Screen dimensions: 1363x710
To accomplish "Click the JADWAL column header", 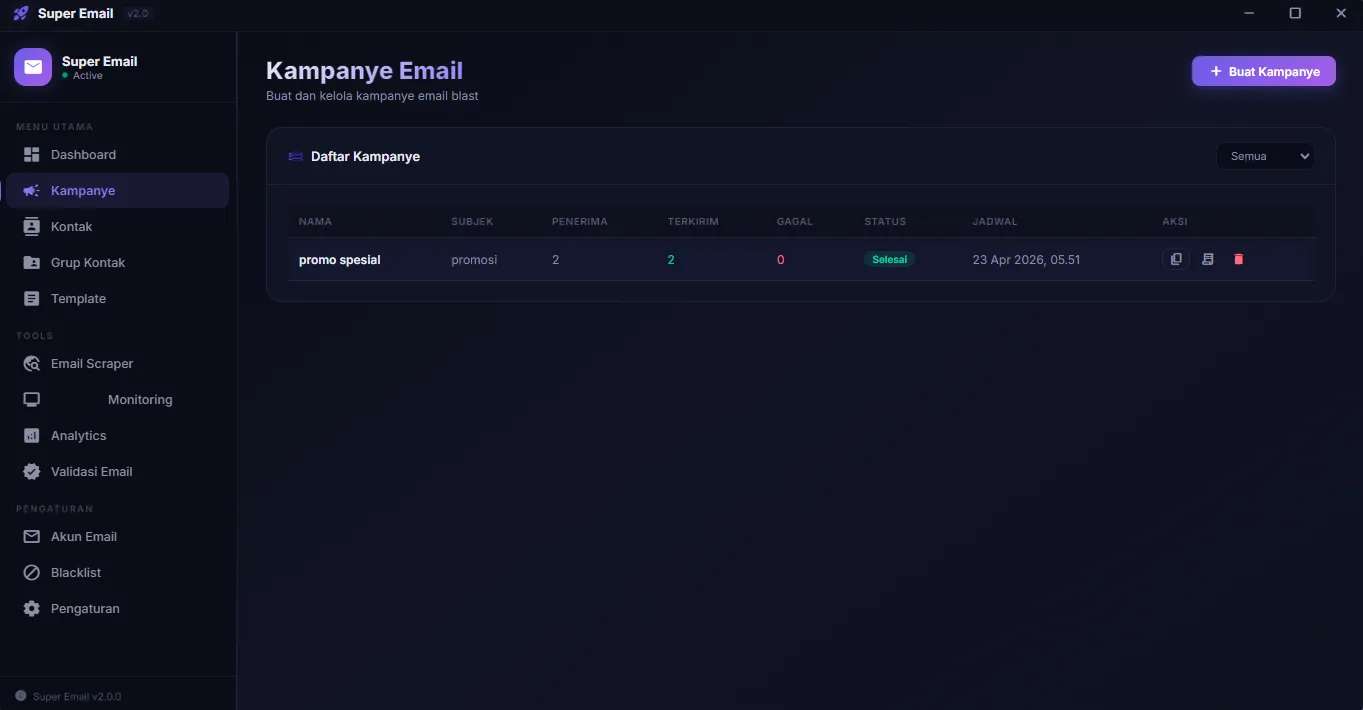I will 995,221.
